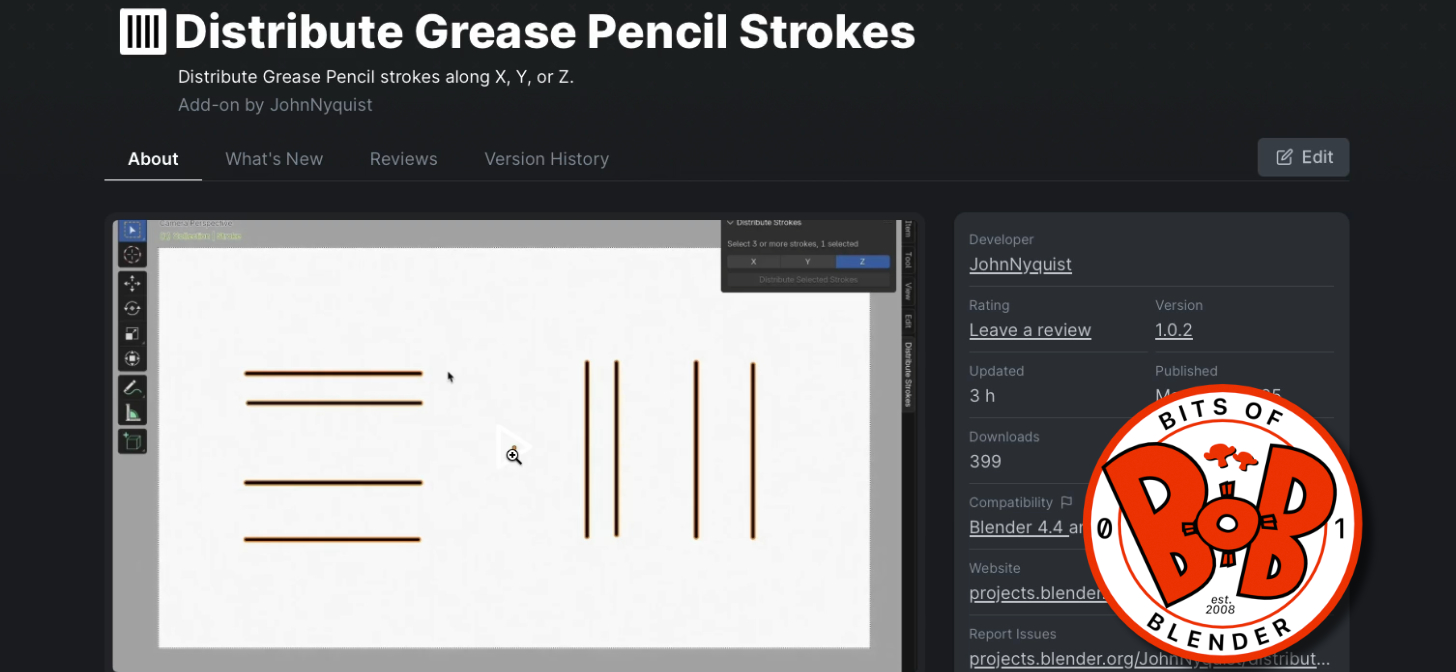Click the 'Distribute Grease Pencil Strokes' page title

(x=545, y=32)
